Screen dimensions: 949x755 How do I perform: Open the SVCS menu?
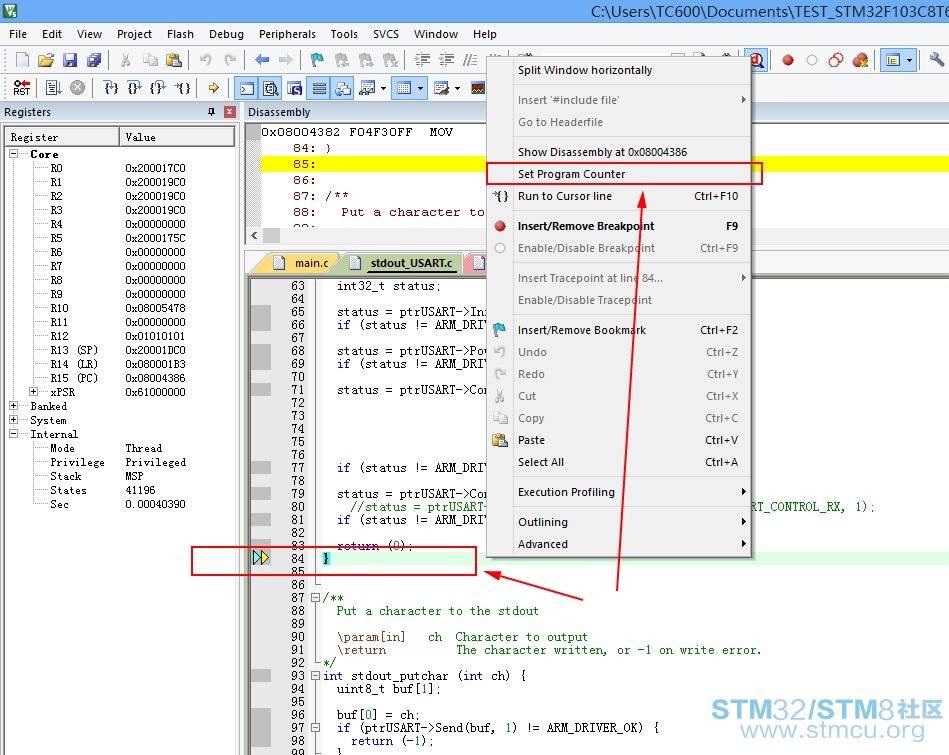(386, 34)
